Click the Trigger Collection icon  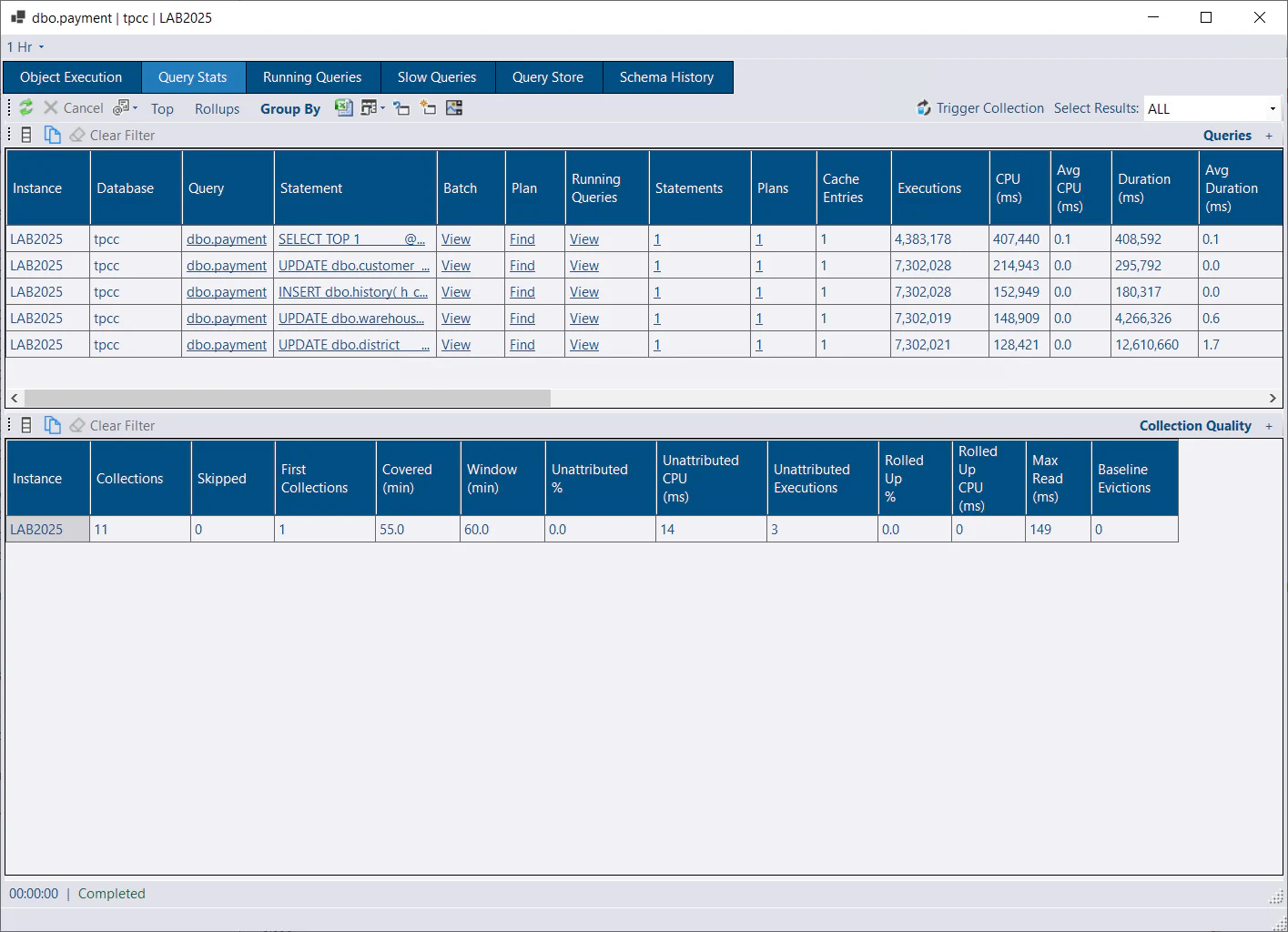click(x=924, y=108)
